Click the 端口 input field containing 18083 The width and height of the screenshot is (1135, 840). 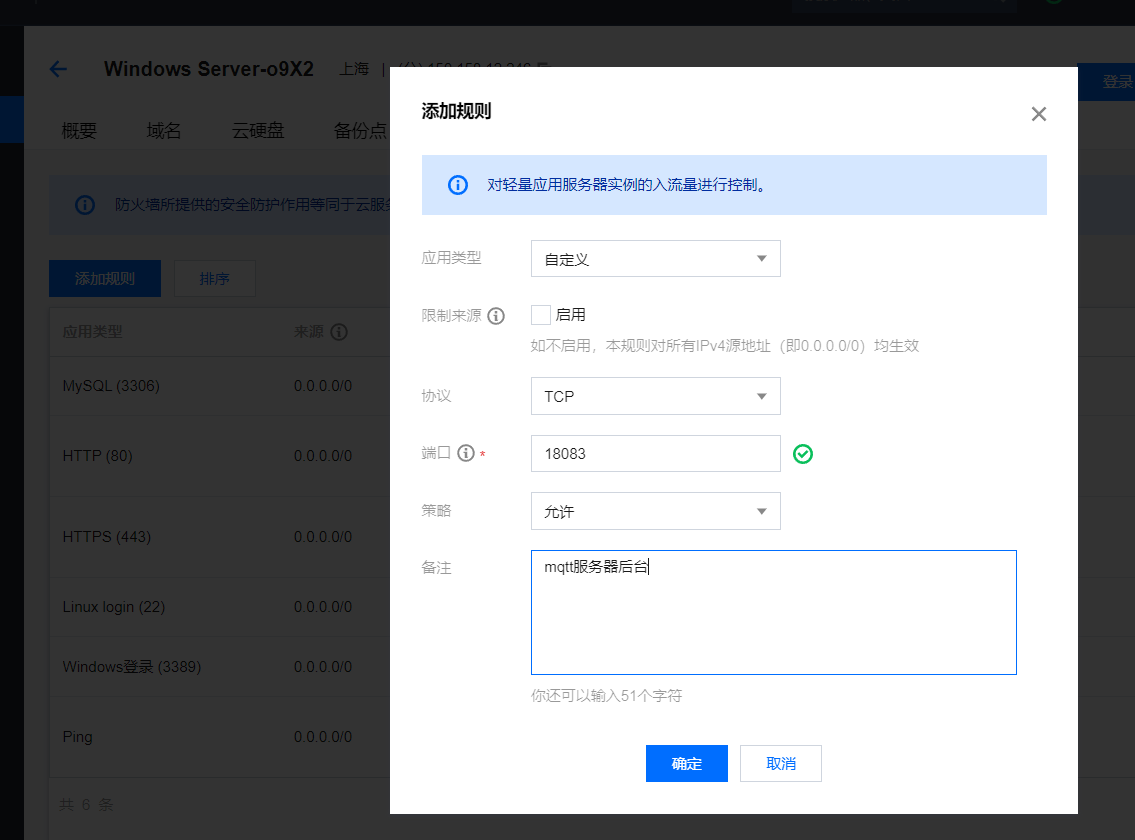[655, 453]
